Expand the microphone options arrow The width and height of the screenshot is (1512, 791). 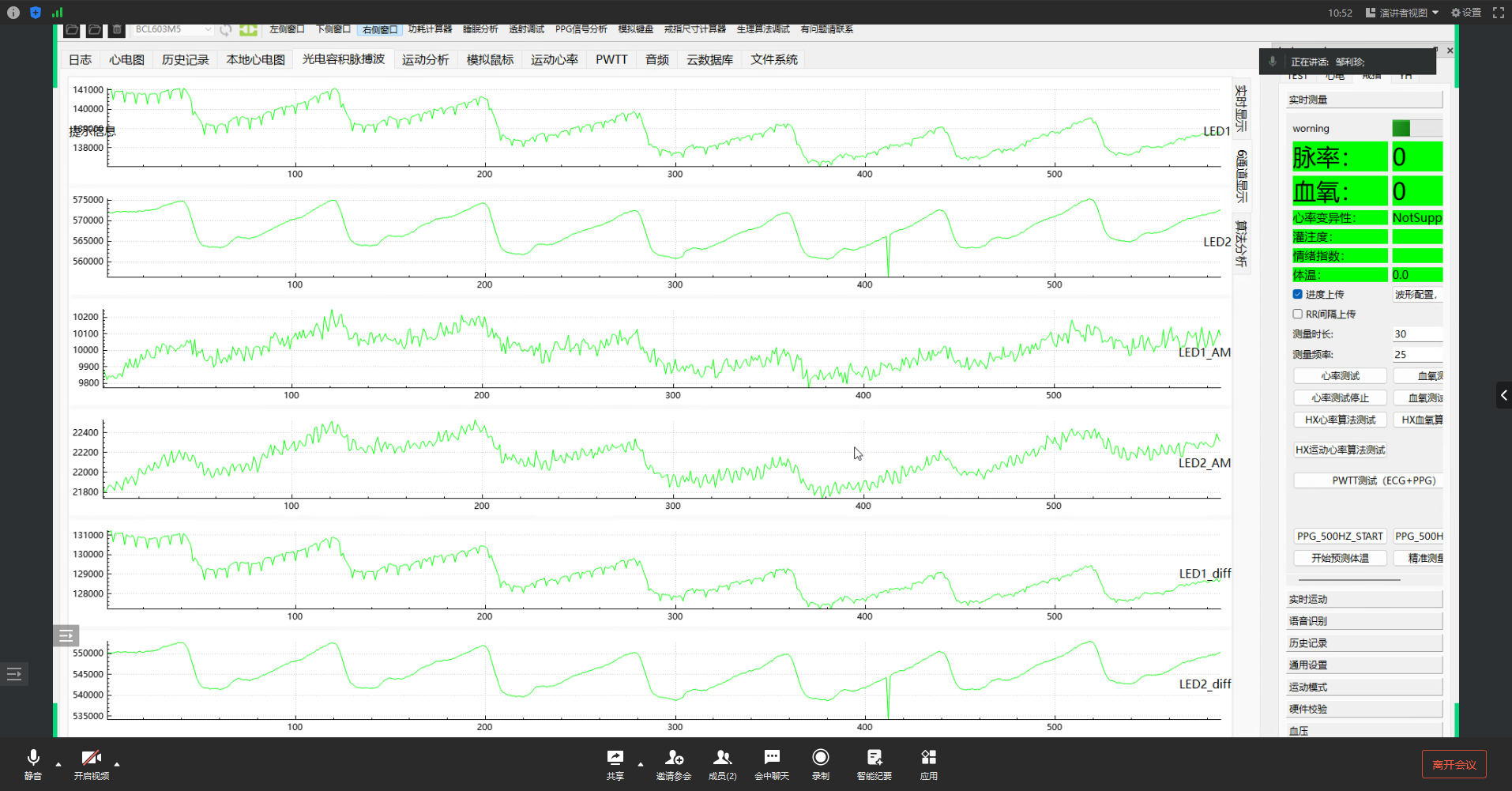(58, 764)
